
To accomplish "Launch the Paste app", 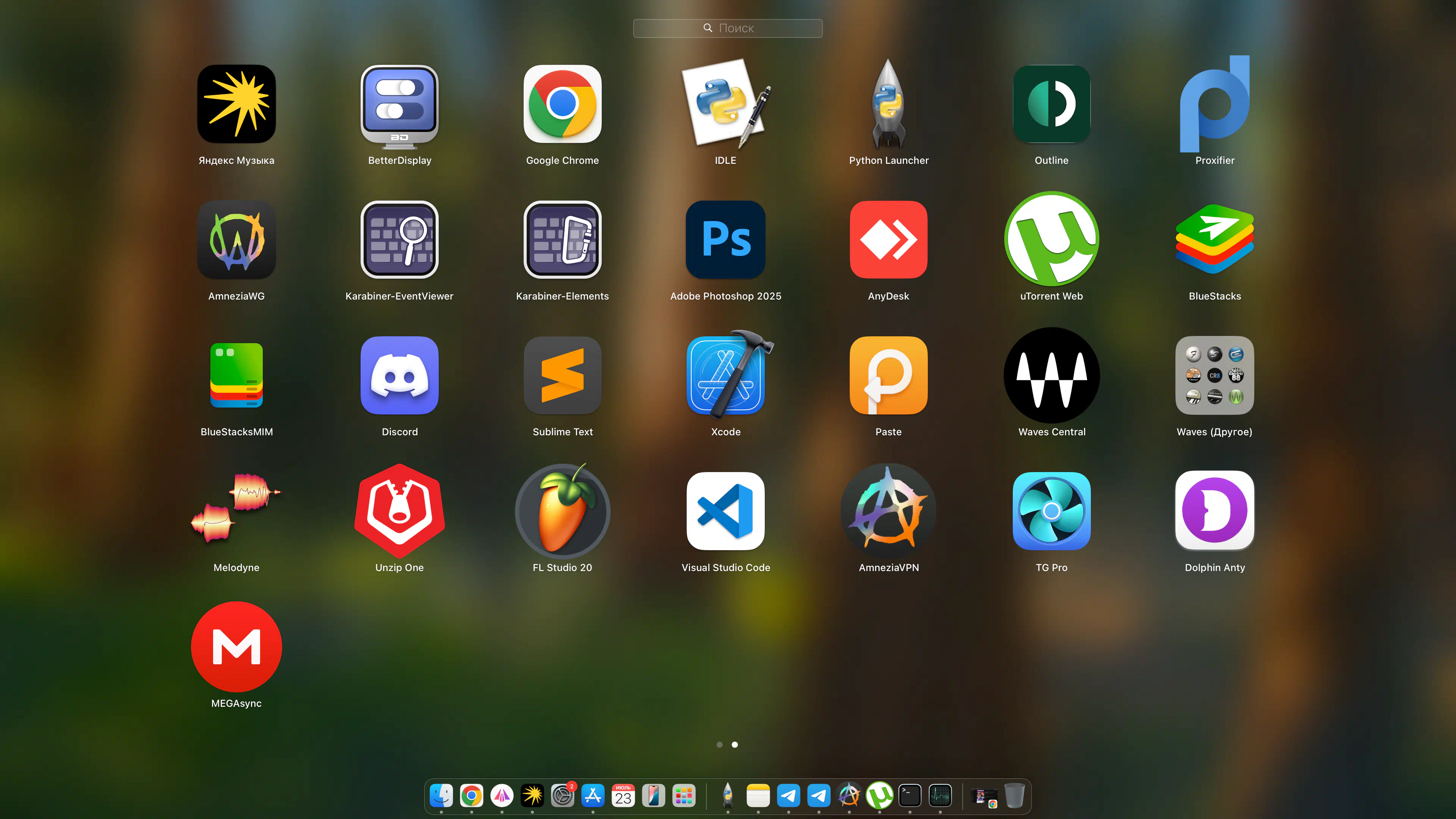I will click(888, 375).
